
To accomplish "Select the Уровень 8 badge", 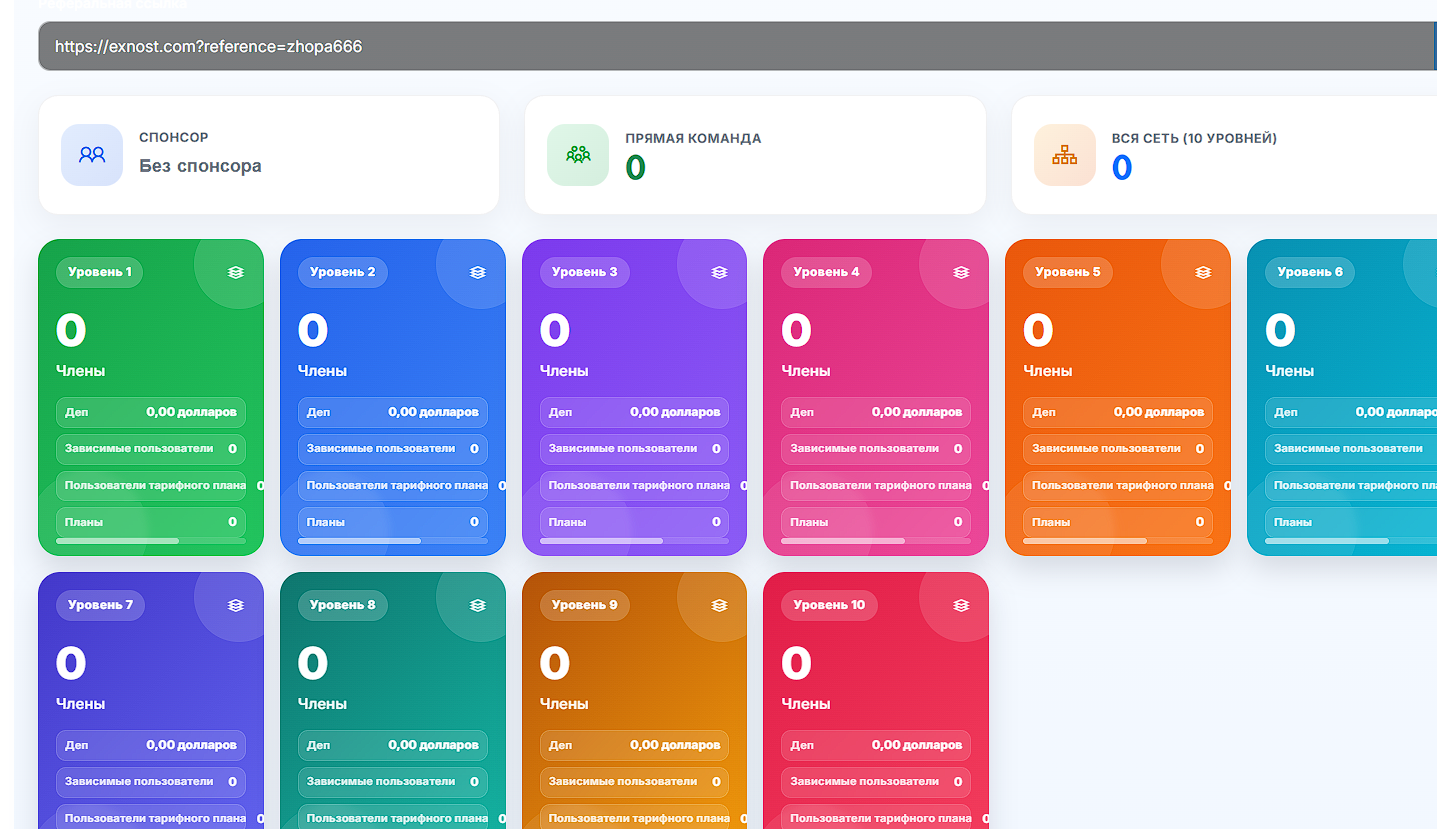I will [343, 605].
